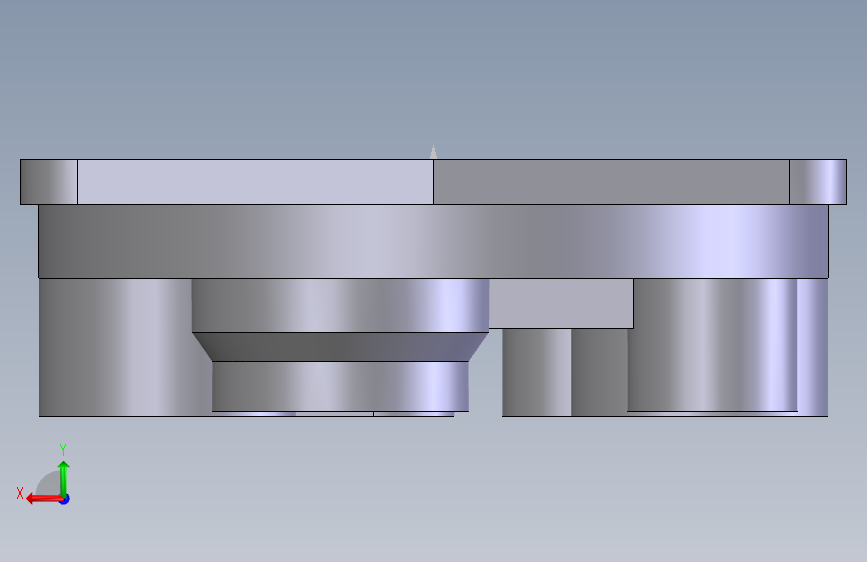The image size is (867, 562).
Task: Select the small flat rectangular face beside the chamfered boss
Action: [x=561, y=303]
